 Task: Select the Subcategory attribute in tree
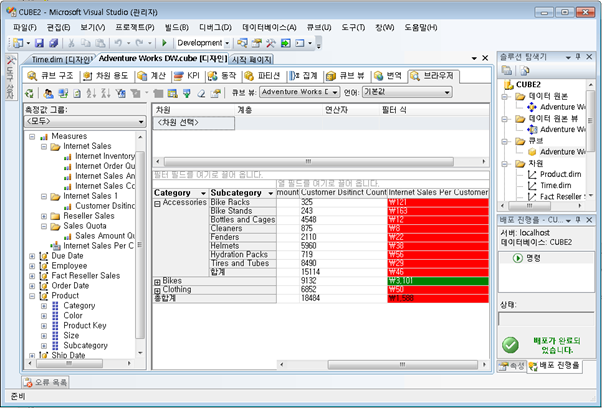[85, 345]
